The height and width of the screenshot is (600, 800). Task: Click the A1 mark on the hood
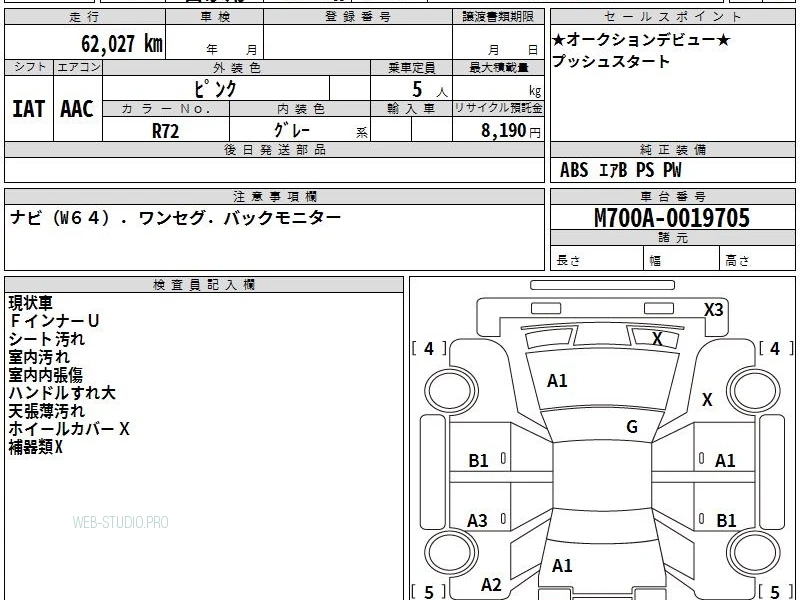557,381
